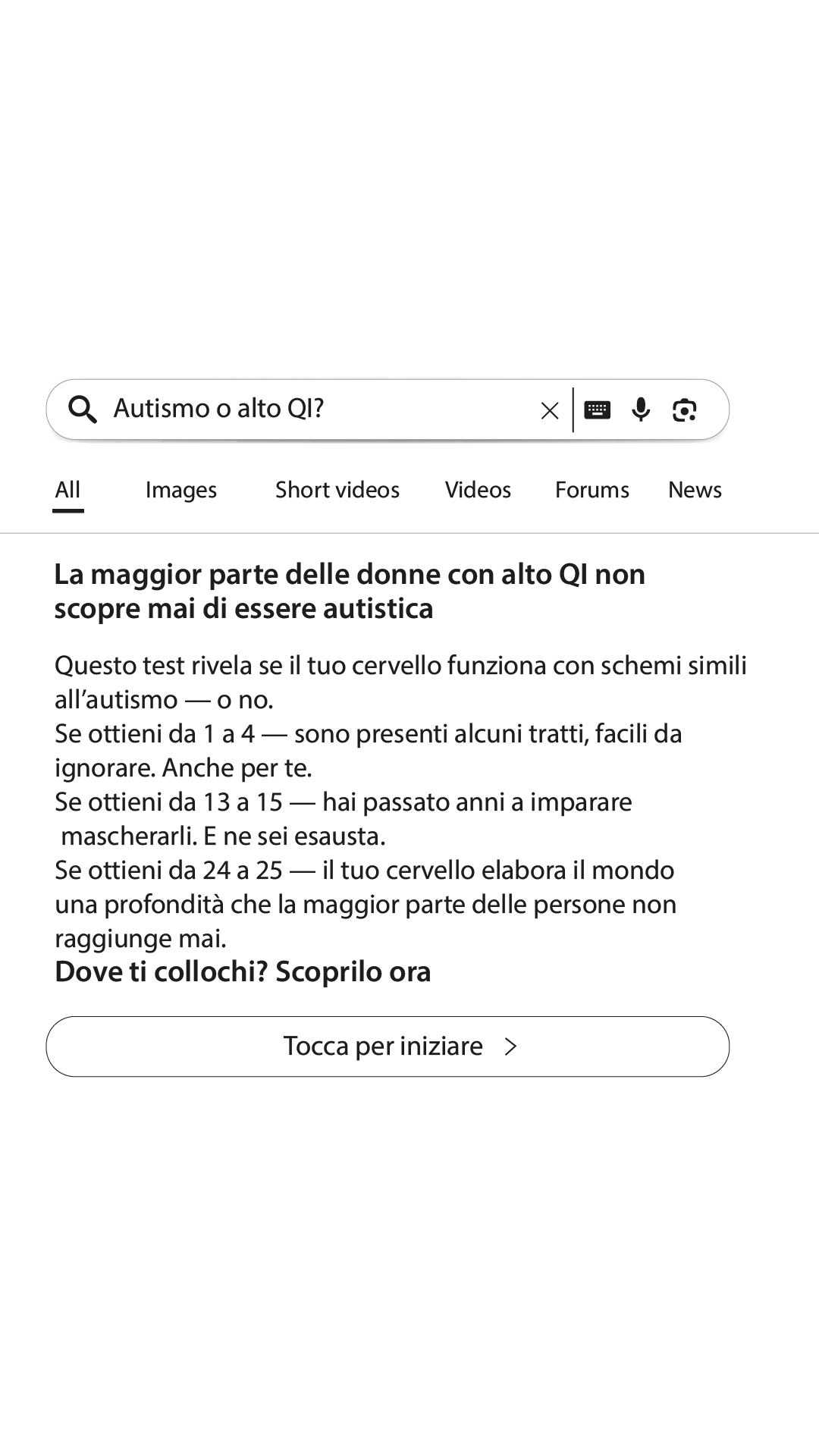Open the headline about donne con alto QI

coord(350,591)
